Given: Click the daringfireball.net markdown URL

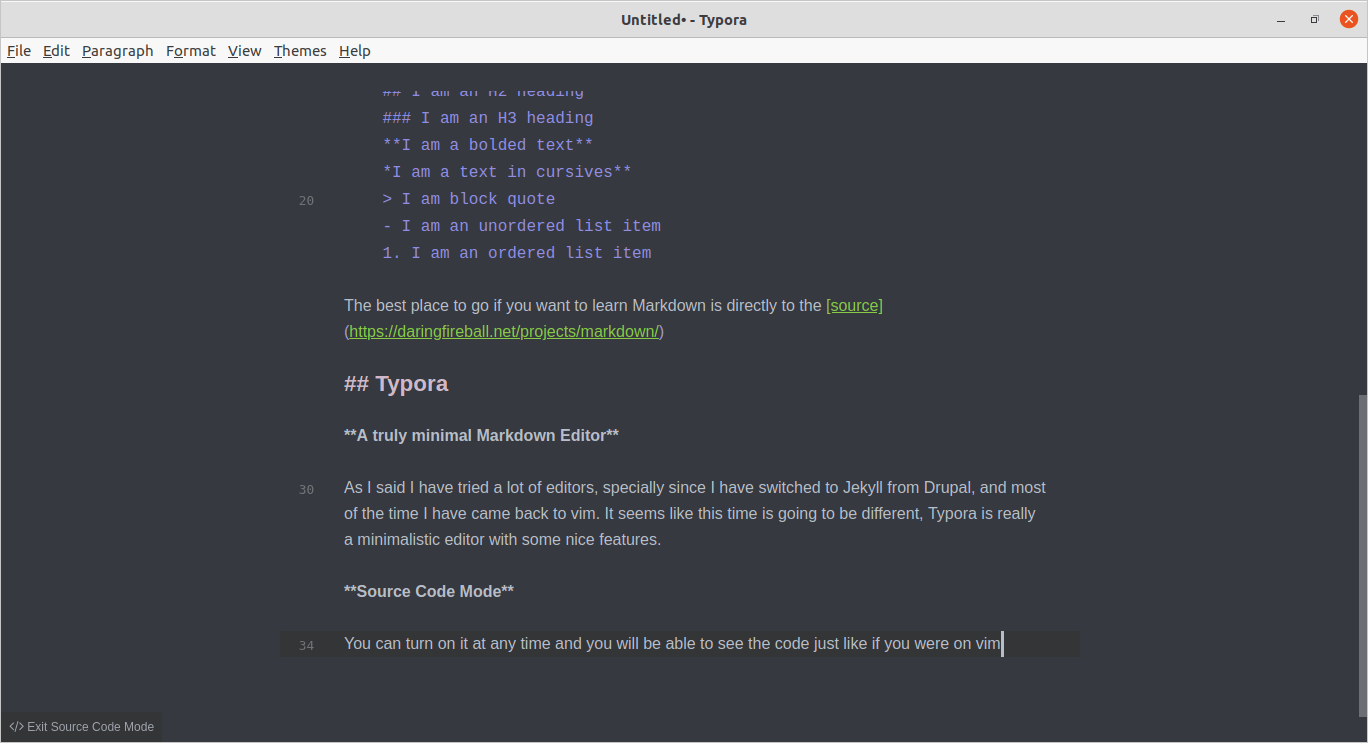Looking at the screenshot, I should [x=504, y=332].
